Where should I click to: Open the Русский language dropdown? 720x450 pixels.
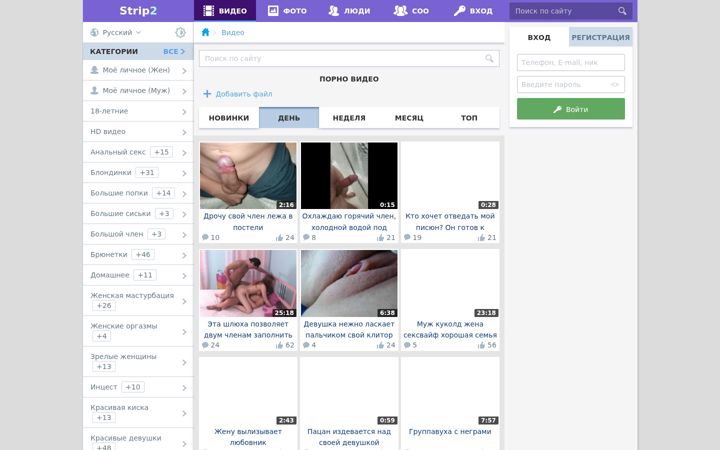[116, 32]
